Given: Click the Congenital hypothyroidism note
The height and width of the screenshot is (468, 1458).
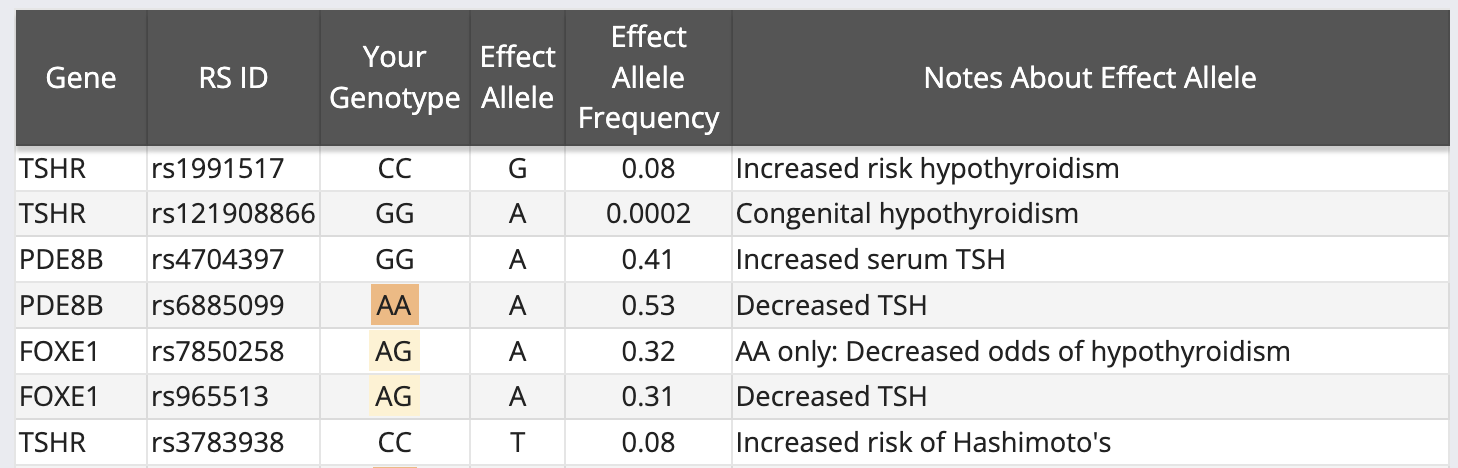Looking at the screenshot, I should point(907,214).
